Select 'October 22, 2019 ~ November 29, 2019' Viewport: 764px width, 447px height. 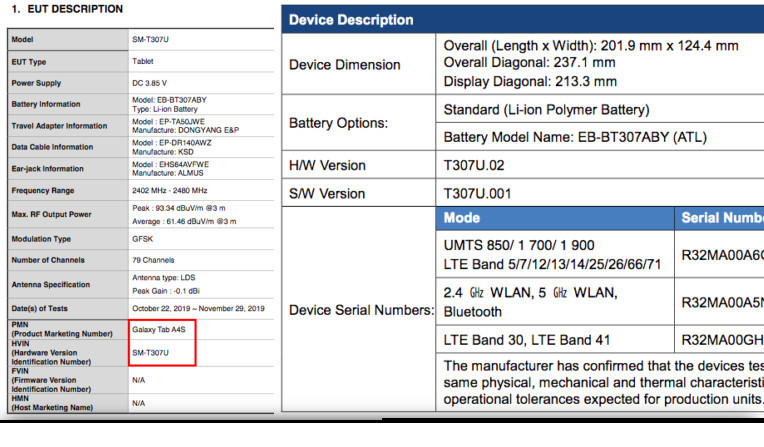pos(198,309)
